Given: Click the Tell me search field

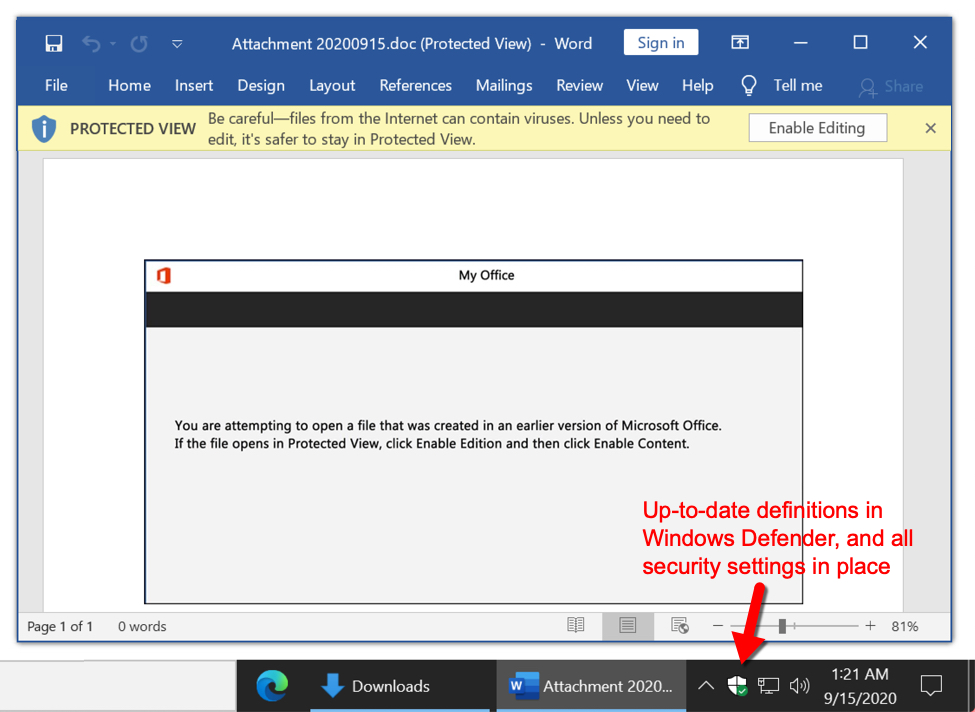Looking at the screenshot, I should 798,85.
